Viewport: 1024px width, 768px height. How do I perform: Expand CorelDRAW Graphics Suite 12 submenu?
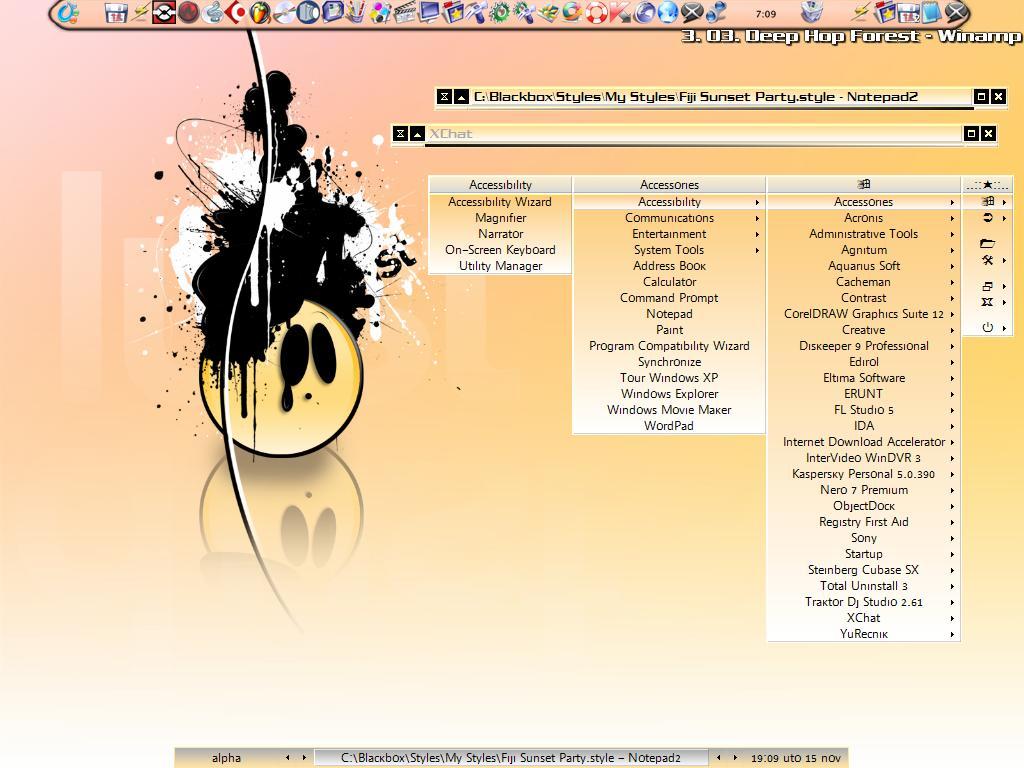click(863, 314)
